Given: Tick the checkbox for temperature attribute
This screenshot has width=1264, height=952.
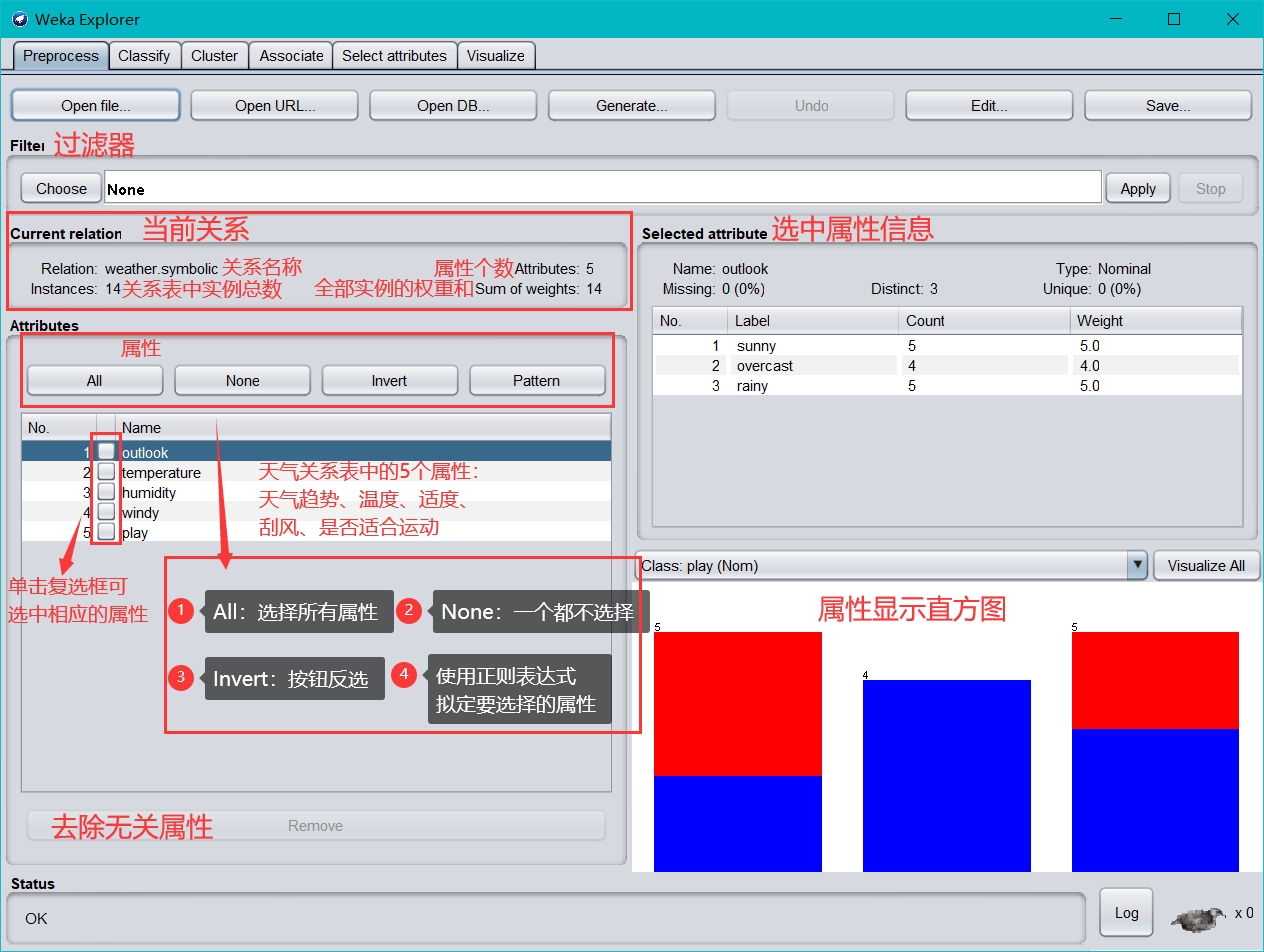Looking at the screenshot, I should pos(106,472).
